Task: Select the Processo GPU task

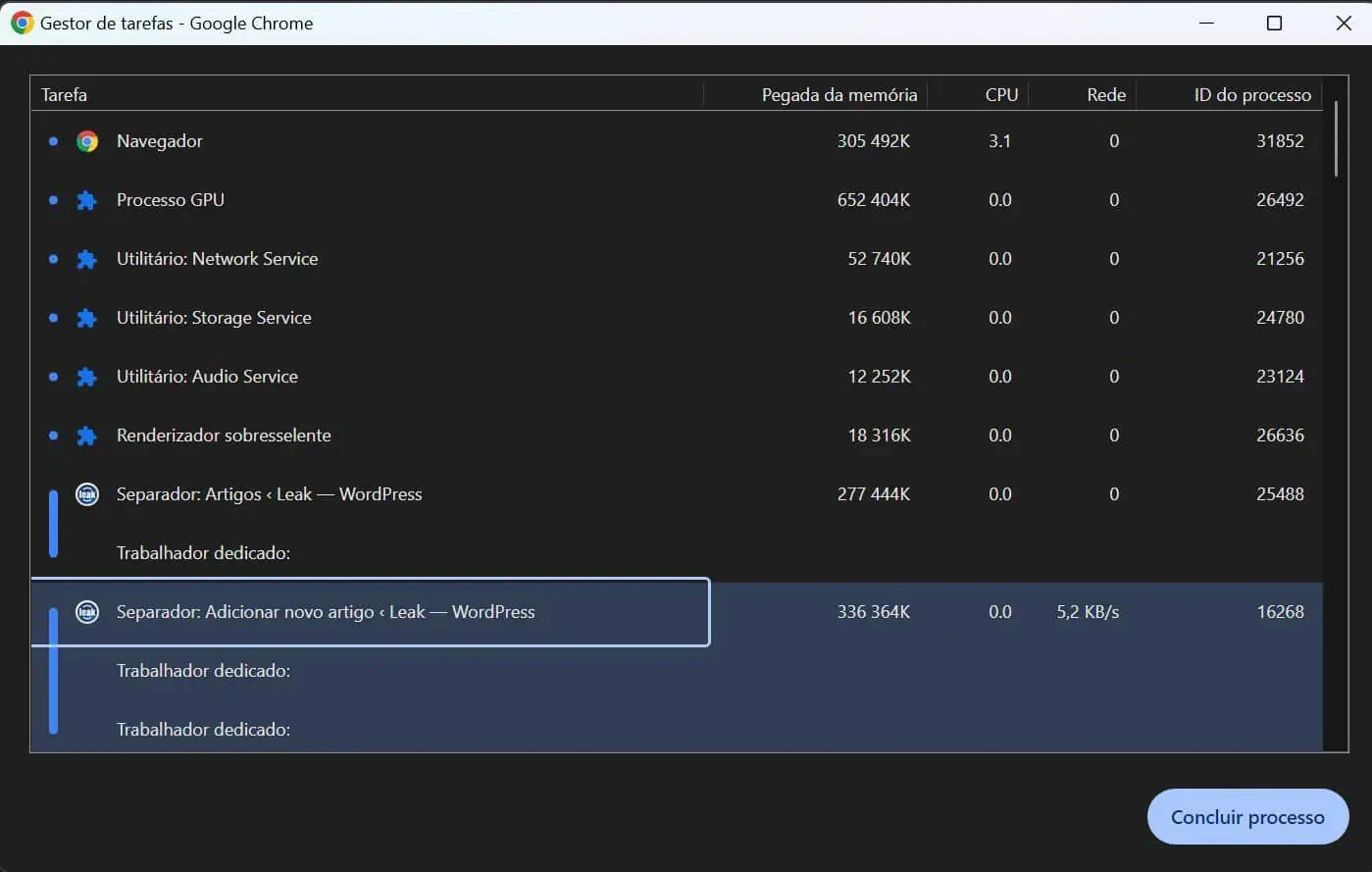Action: click(677, 200)
